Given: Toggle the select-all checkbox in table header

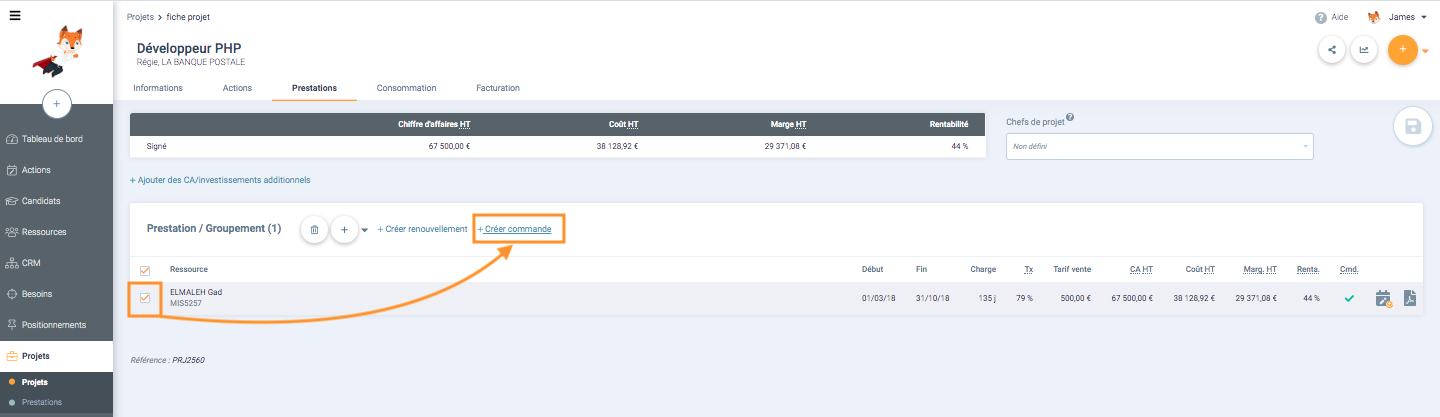Looking at the screenshot, I should (145, 270).
